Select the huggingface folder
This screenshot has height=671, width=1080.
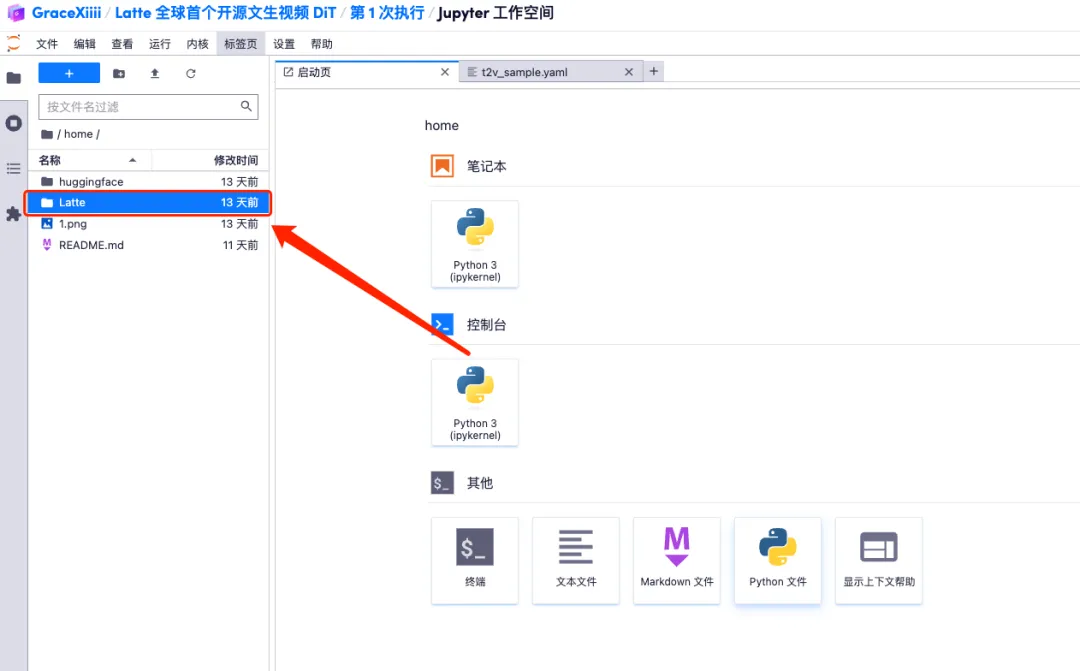click(91, 182)
